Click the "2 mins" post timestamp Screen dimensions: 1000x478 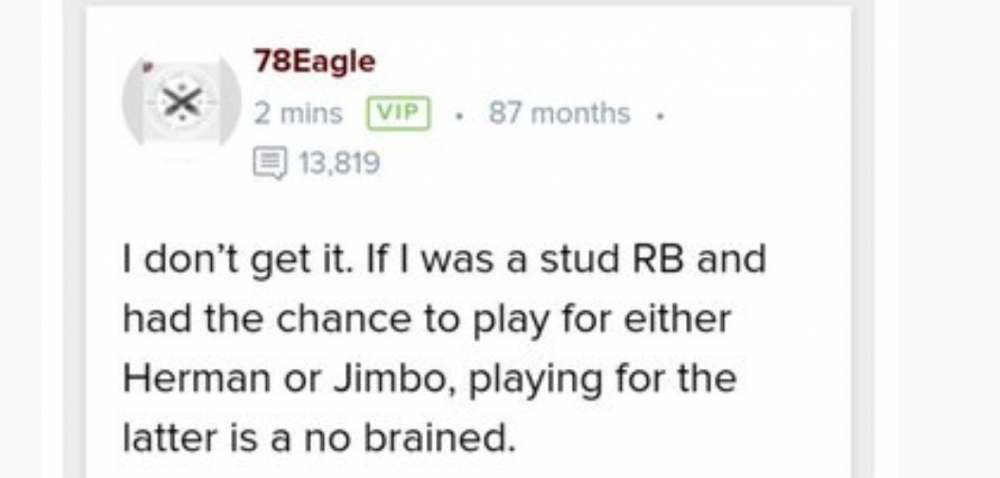(x=298, y=113)
